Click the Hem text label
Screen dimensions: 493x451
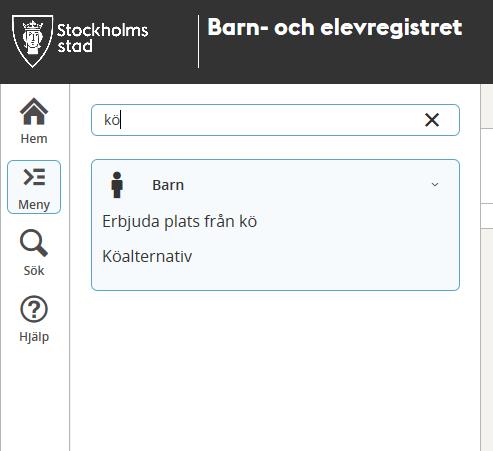tap(34, 139)
